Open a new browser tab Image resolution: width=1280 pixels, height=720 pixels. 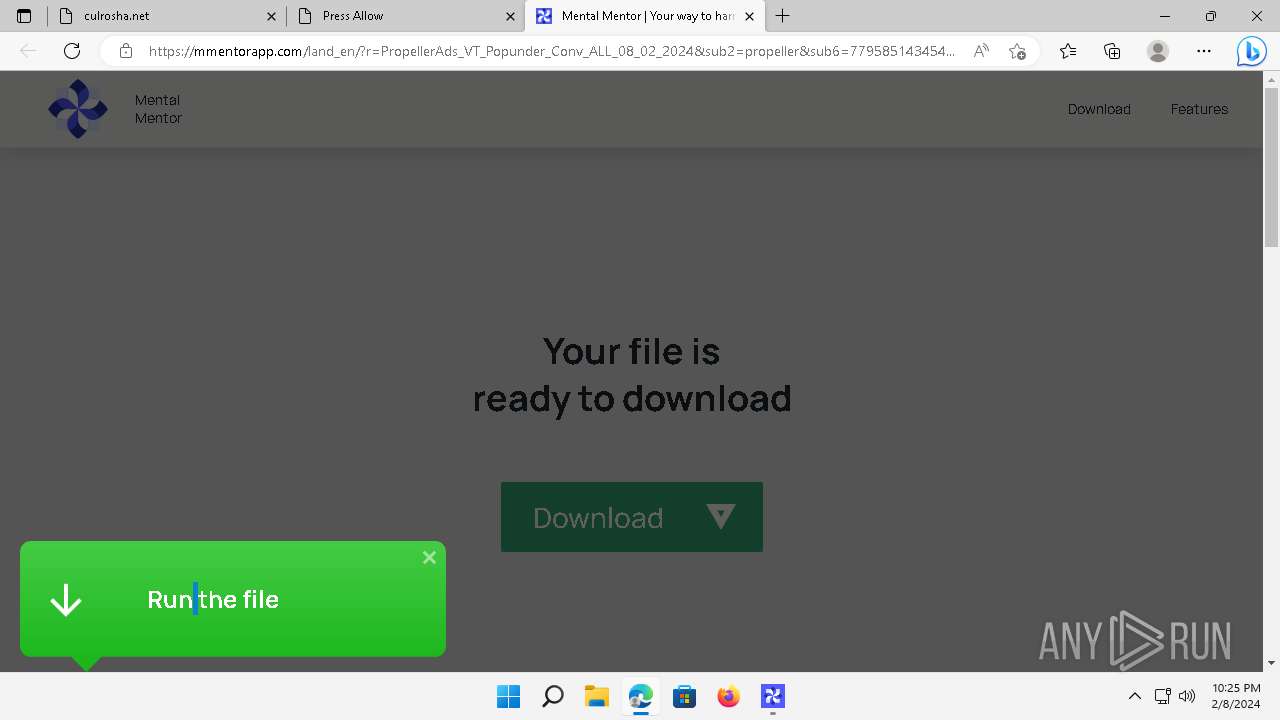click(x=783, y=16)
